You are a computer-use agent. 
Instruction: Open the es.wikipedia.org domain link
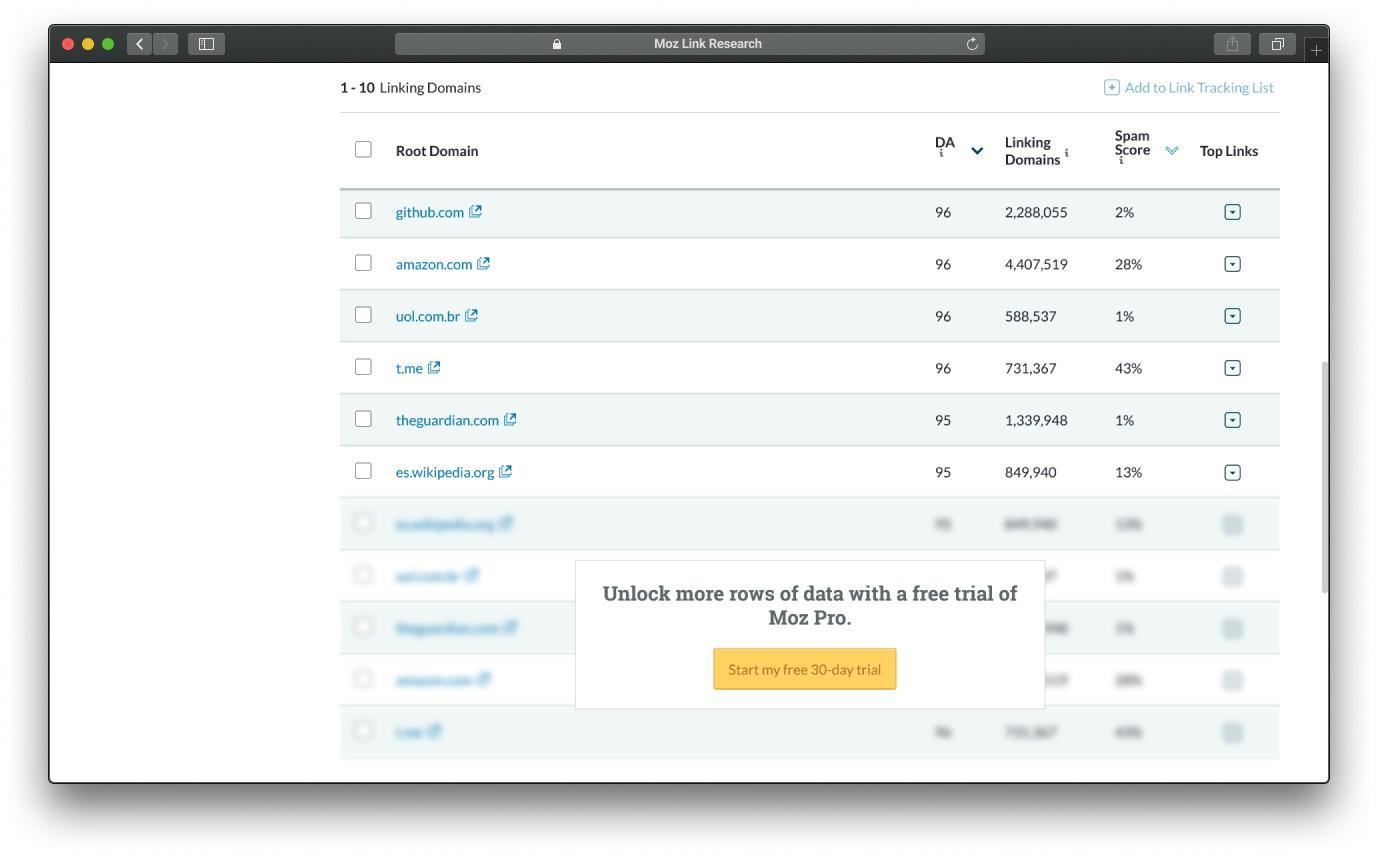point(445,472)
